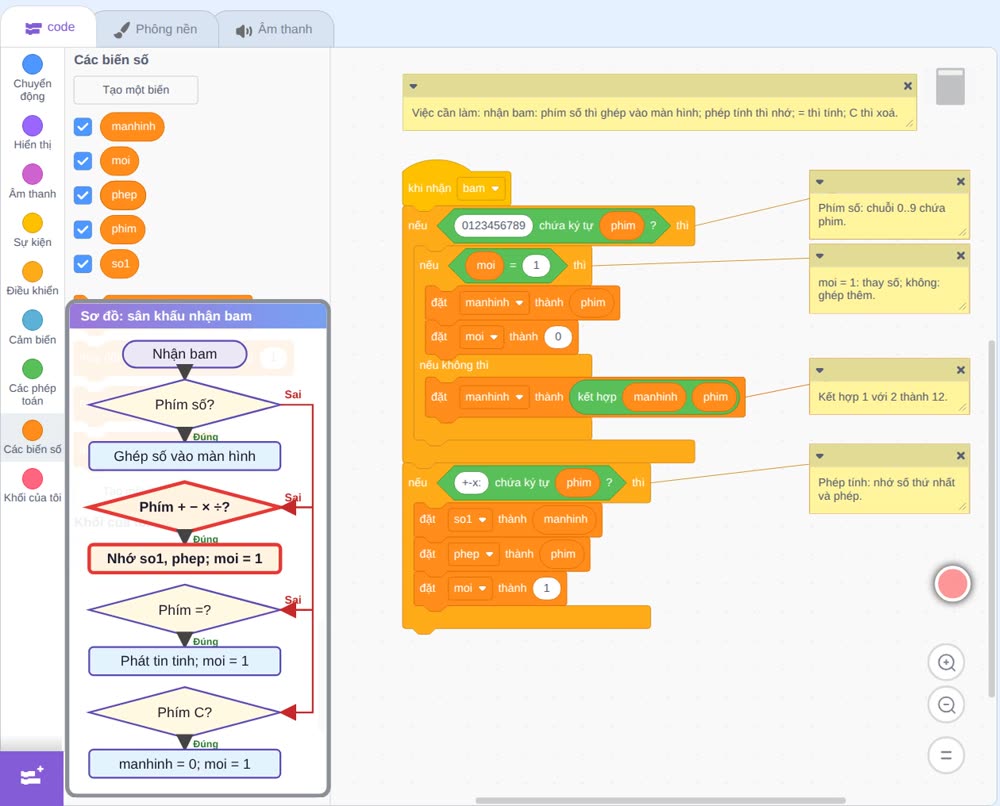1000x806 pixels.
Task: Select the Chuyển động block category
Action: tap(33, 78)
